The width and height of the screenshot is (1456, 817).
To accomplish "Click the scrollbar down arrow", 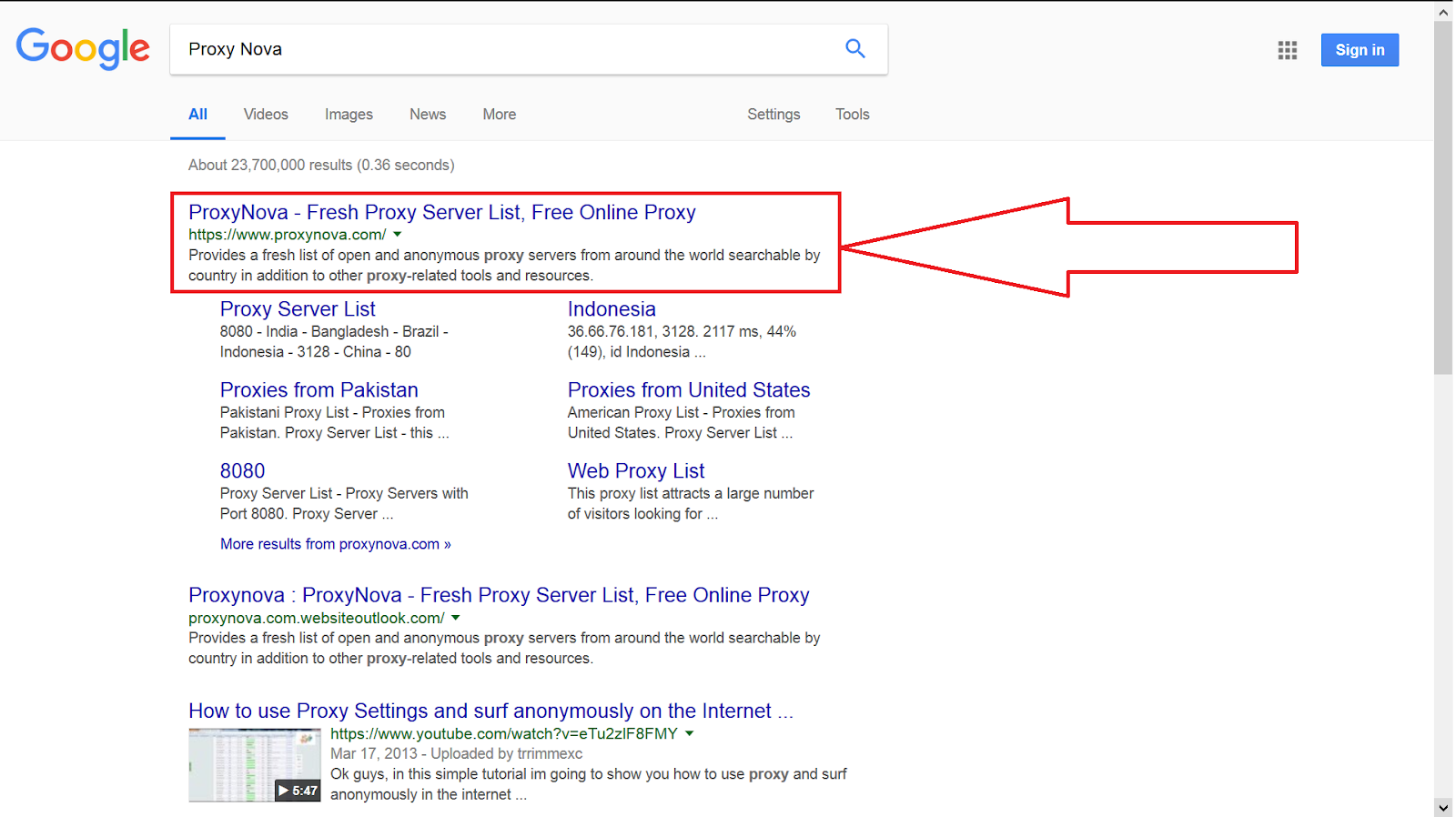I will click(x=1443, y=807).
